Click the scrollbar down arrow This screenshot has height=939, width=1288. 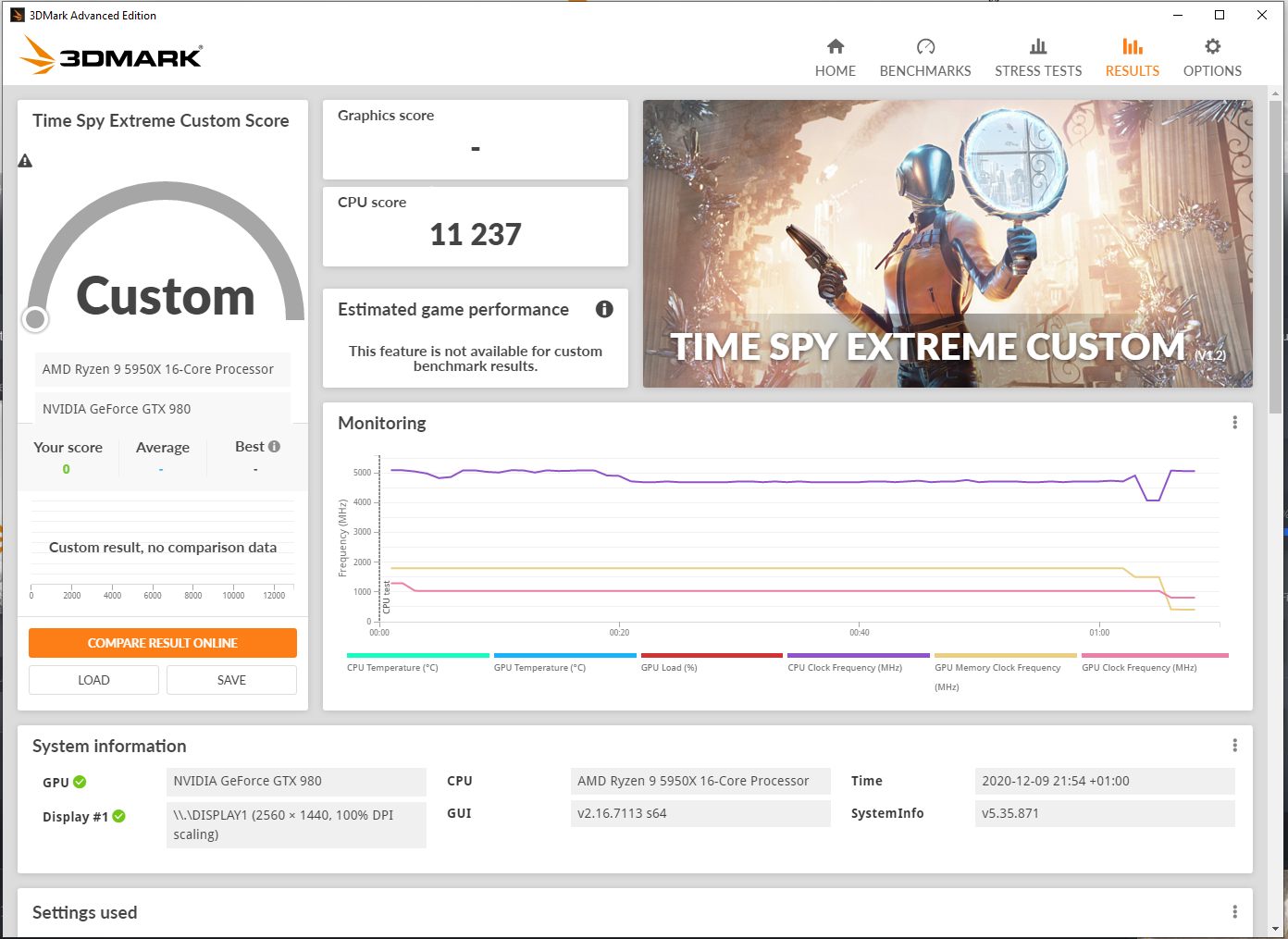point(1276,928)
